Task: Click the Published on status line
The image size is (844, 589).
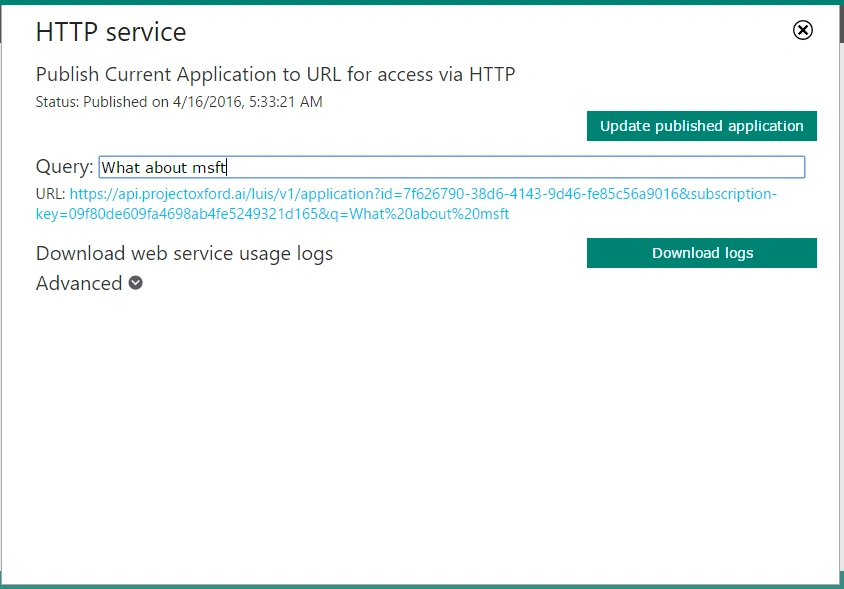Action: [x=179, y=102]
